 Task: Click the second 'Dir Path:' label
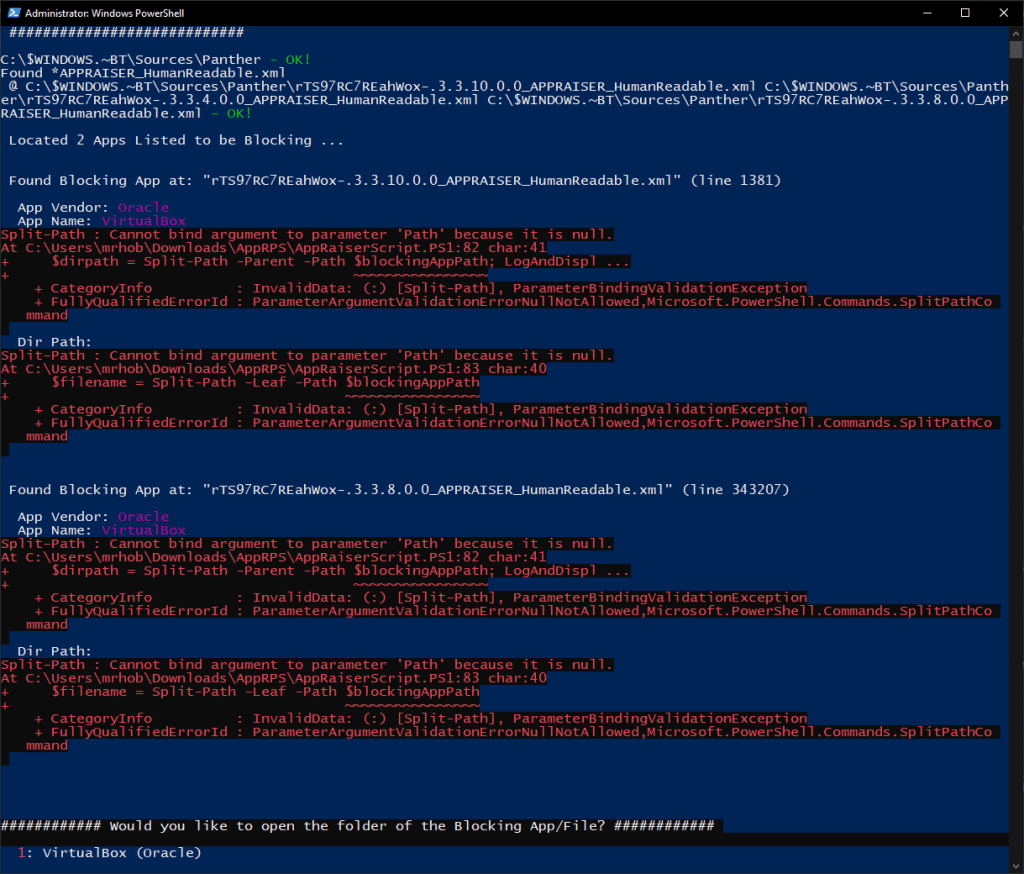pos(54,651)
